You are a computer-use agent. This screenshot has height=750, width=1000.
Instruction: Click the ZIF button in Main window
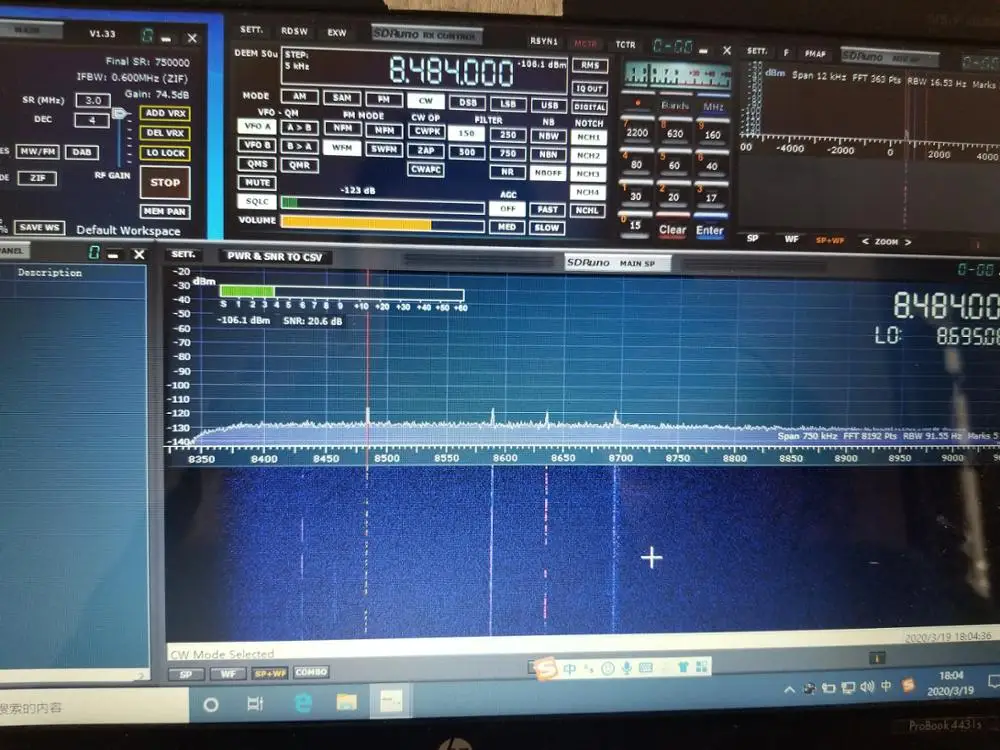[37, 178]
